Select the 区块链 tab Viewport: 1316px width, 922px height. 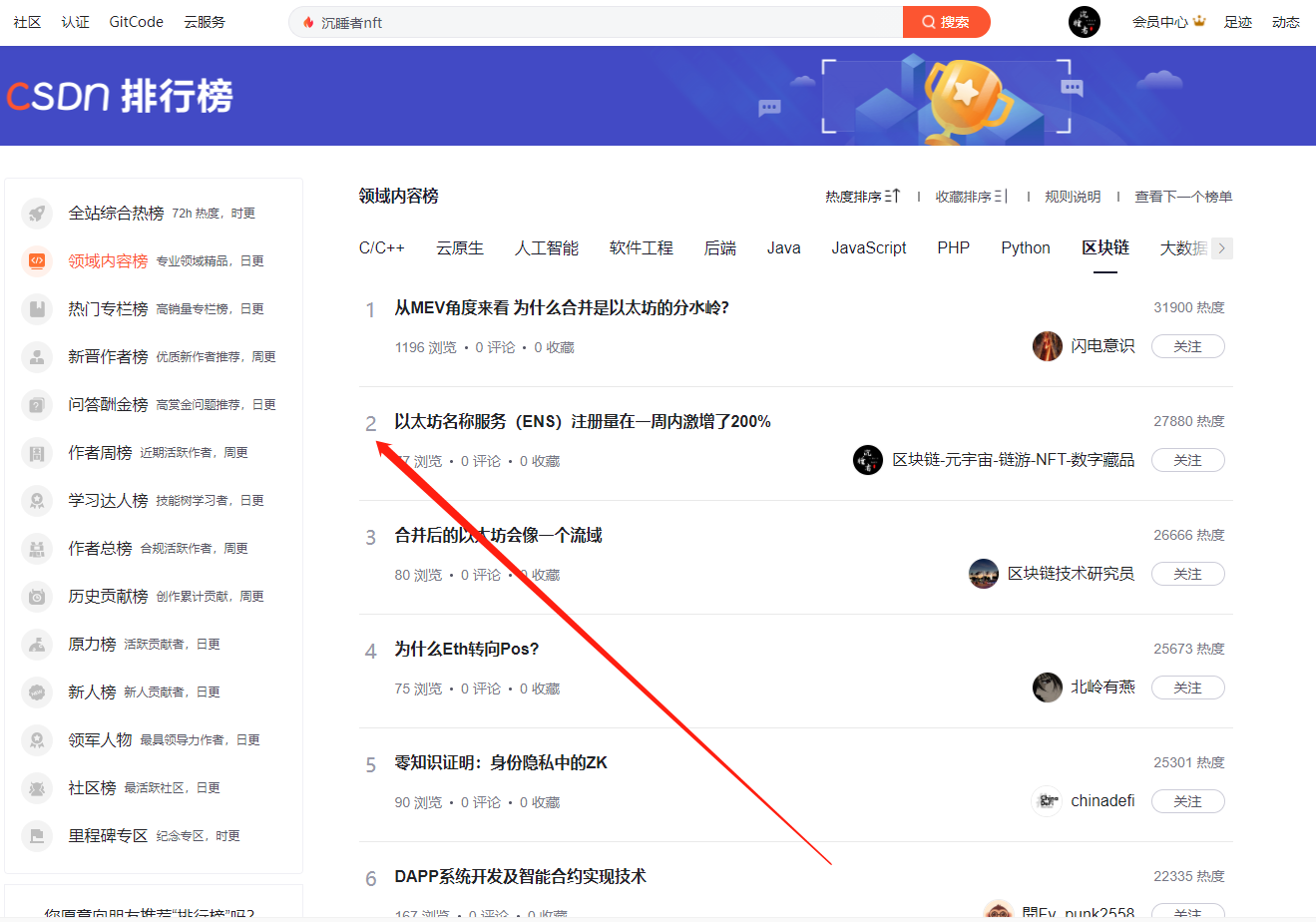[1105, 248]
